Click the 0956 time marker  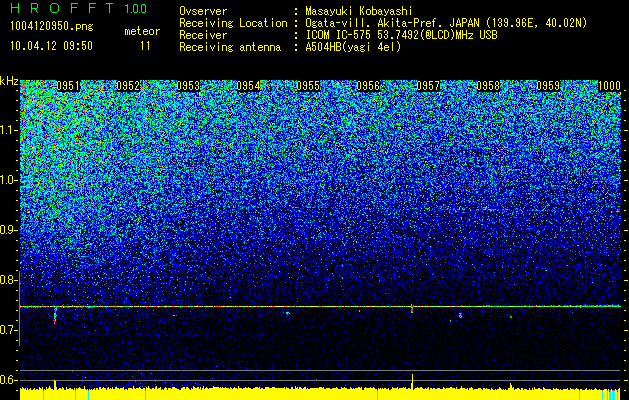(368, 86)
